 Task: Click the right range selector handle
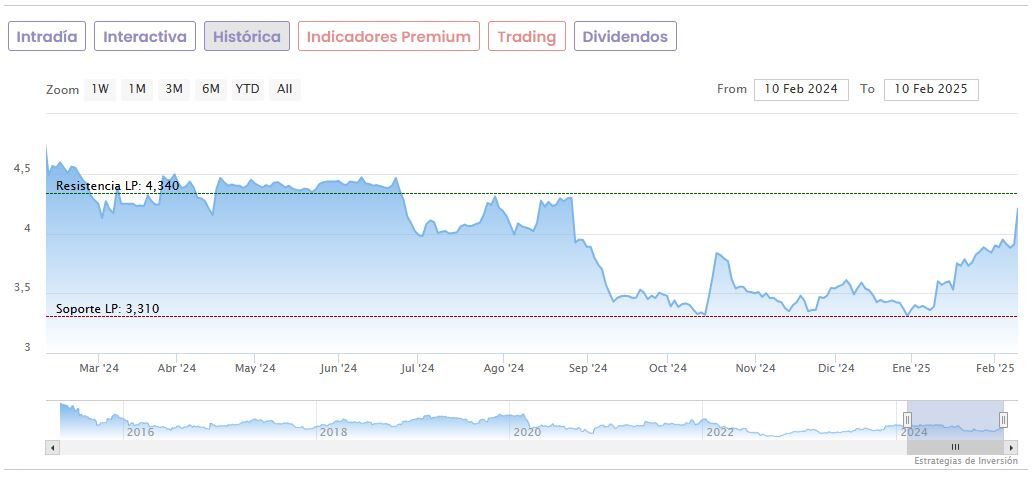(1003, 419)
